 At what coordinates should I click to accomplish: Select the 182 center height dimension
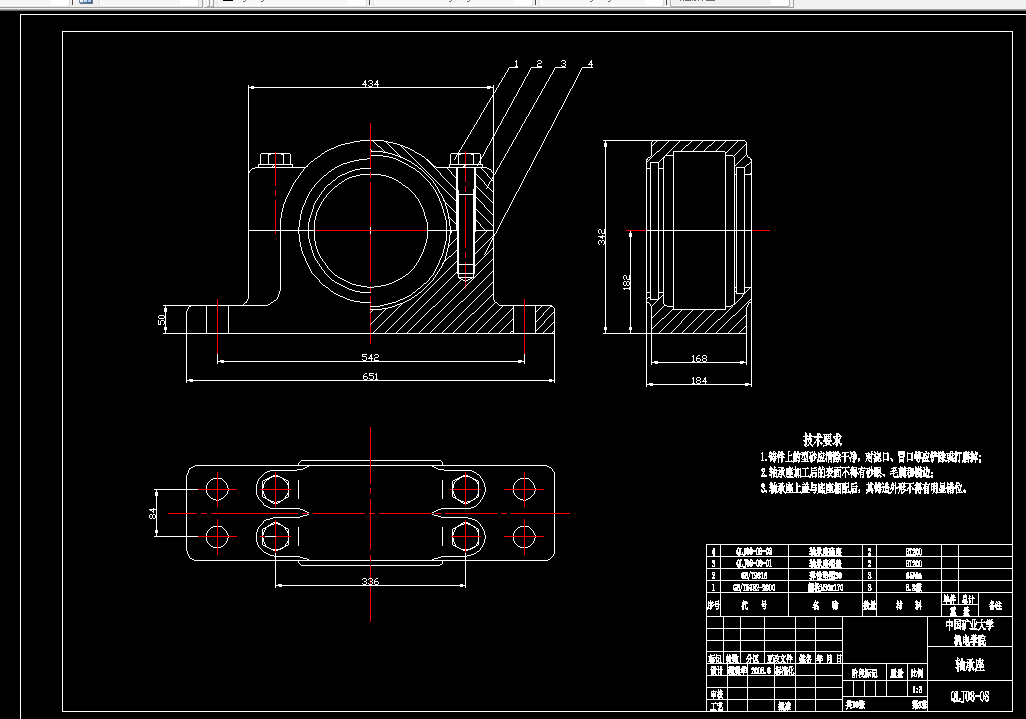click(x=626, y=282)
